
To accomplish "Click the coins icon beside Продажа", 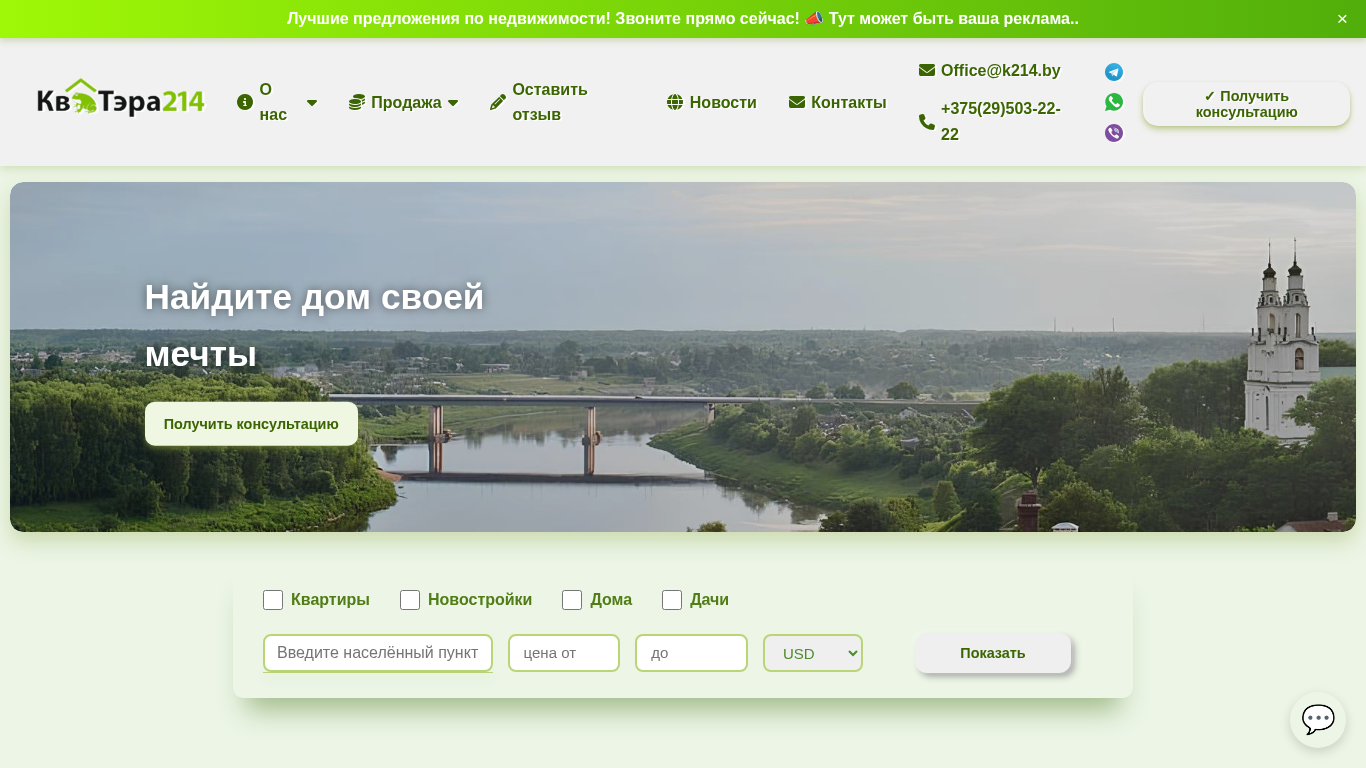I will tap(357, 102).
